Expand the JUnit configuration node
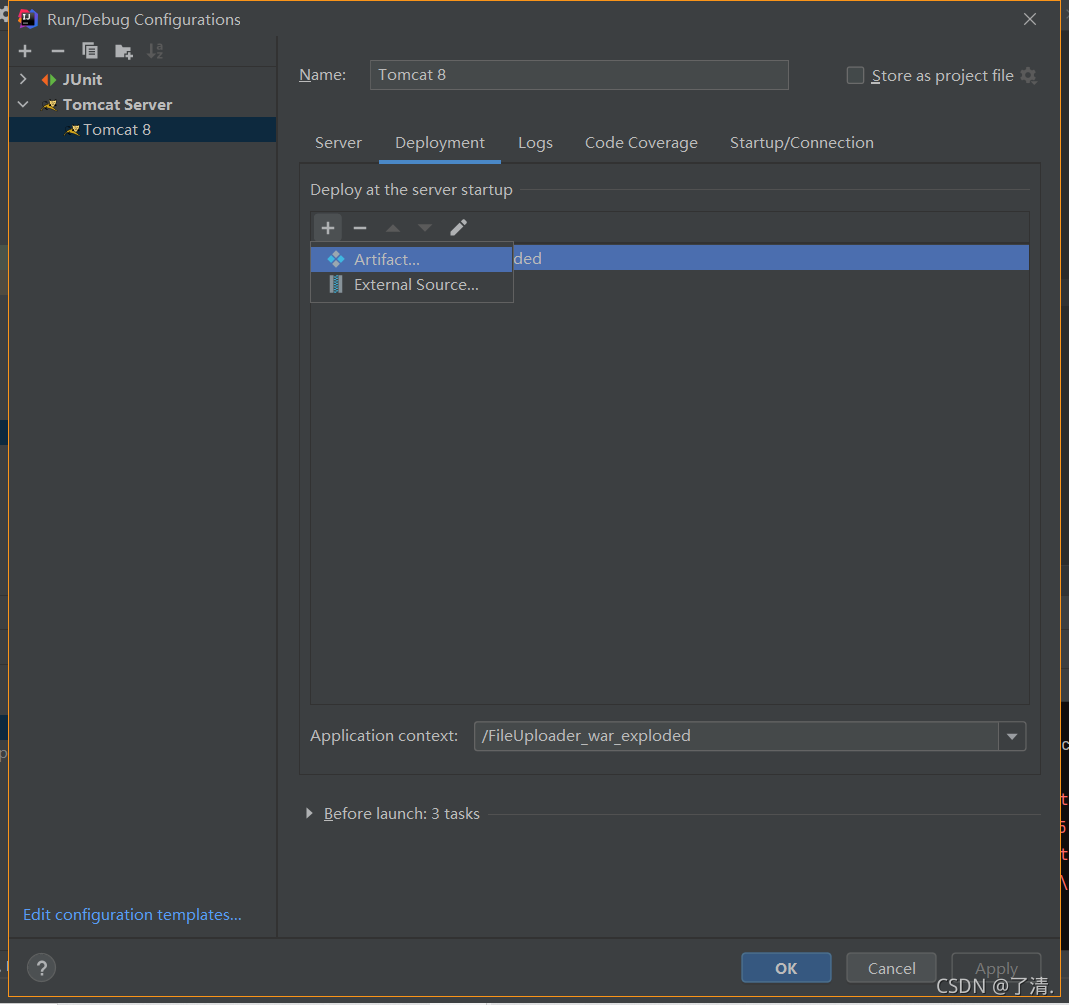 pos(23,79)
